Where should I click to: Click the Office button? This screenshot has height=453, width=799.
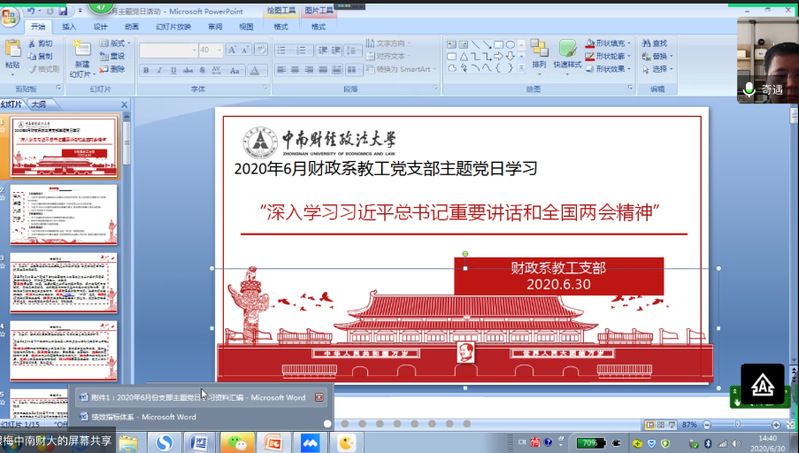[12, 12]
